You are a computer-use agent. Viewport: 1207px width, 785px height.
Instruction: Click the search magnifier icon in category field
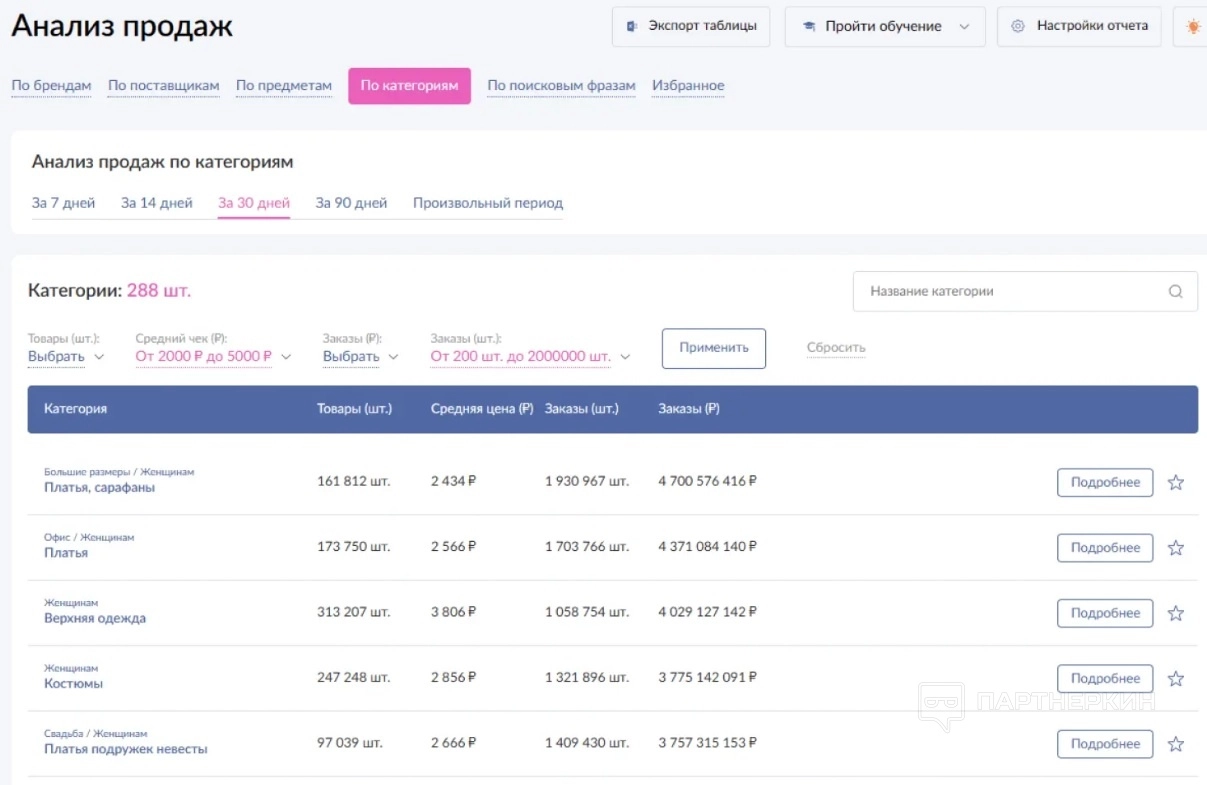(1175, 292)
